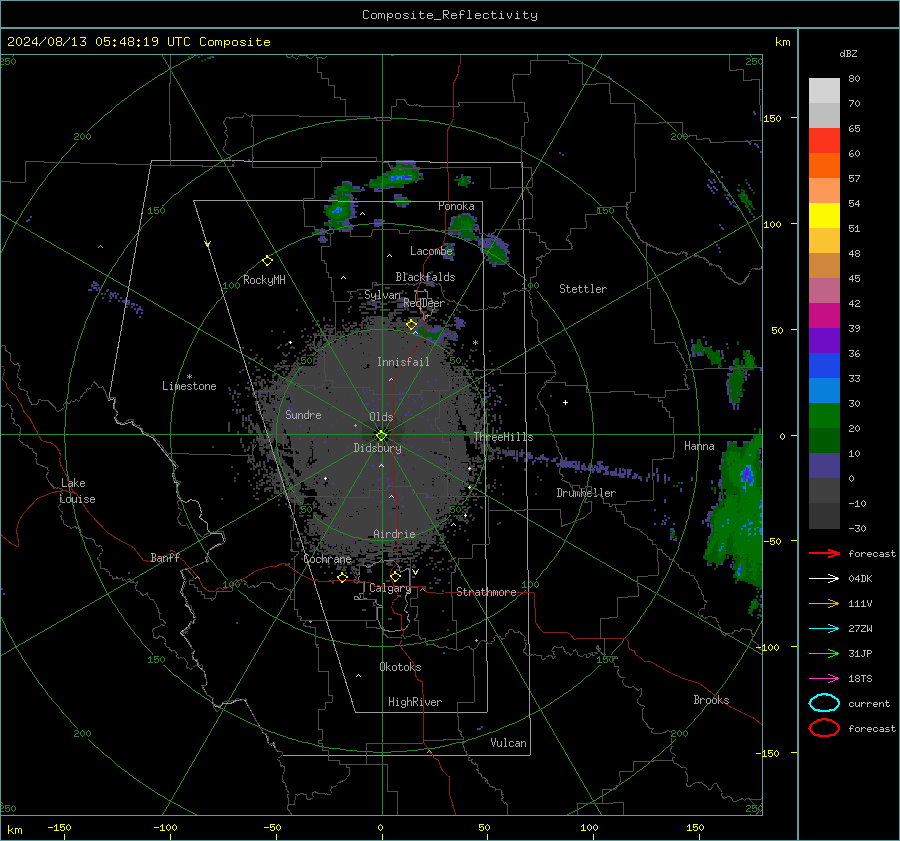Click the Sundre town label
Viewport: 900px width, 841px height.
point(303,414)
